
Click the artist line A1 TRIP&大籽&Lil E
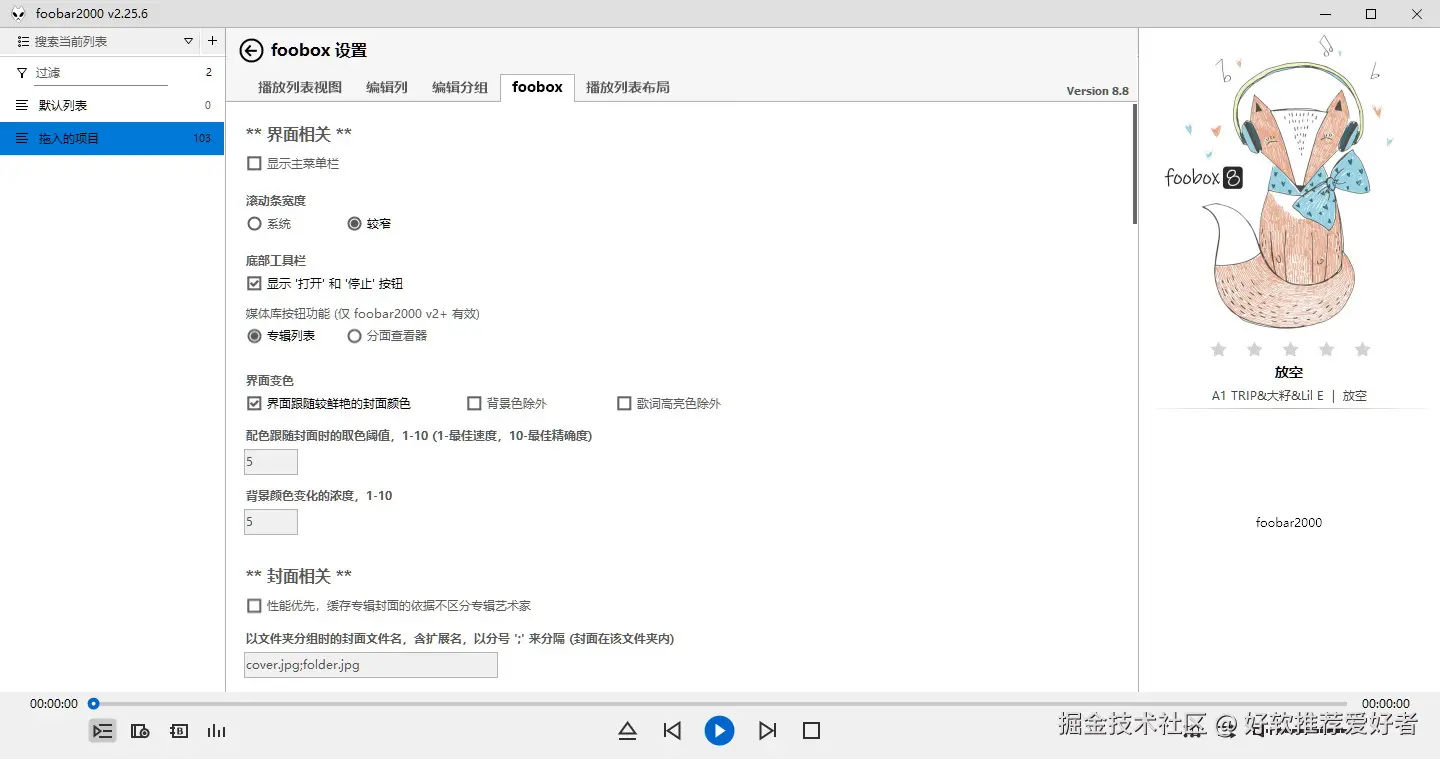point(1267,396)
